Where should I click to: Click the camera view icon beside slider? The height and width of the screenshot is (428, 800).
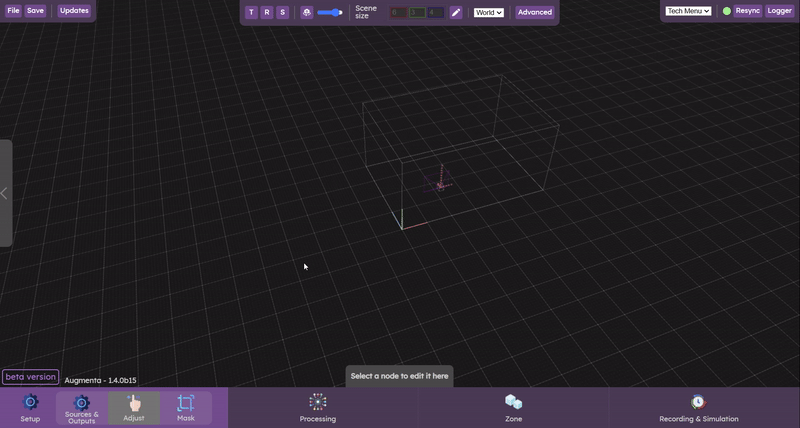(x=307, y=12)
